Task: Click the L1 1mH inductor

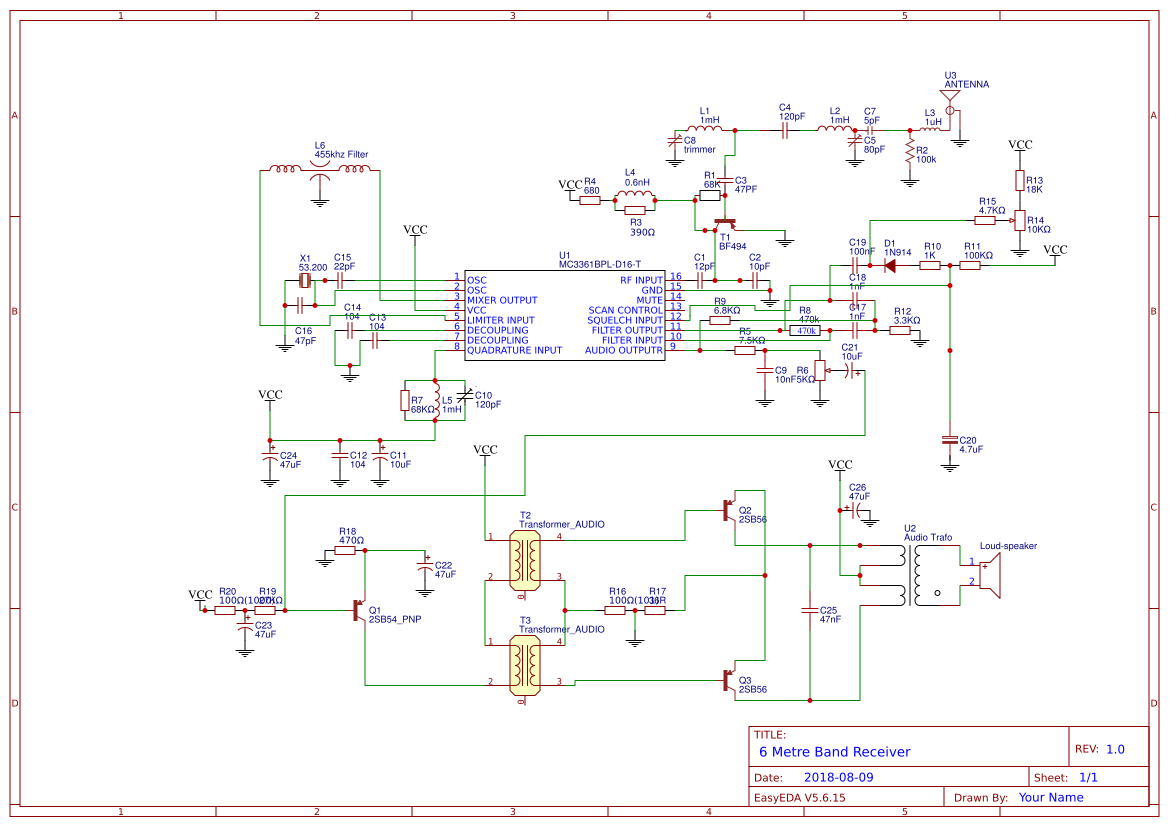Action: click(705, 130)
